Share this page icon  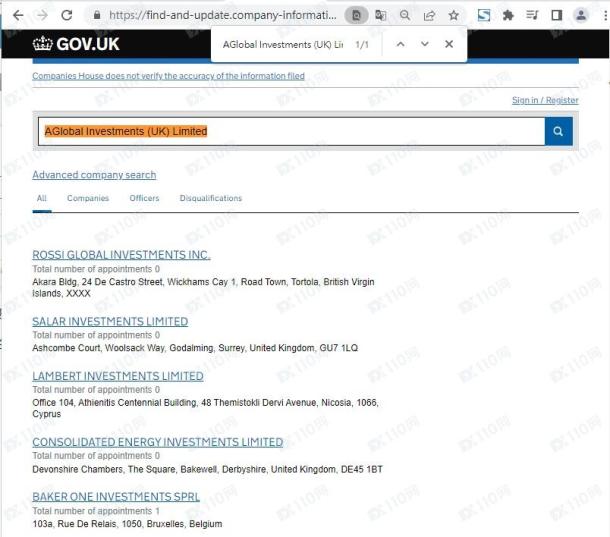[x=429, y=16]
